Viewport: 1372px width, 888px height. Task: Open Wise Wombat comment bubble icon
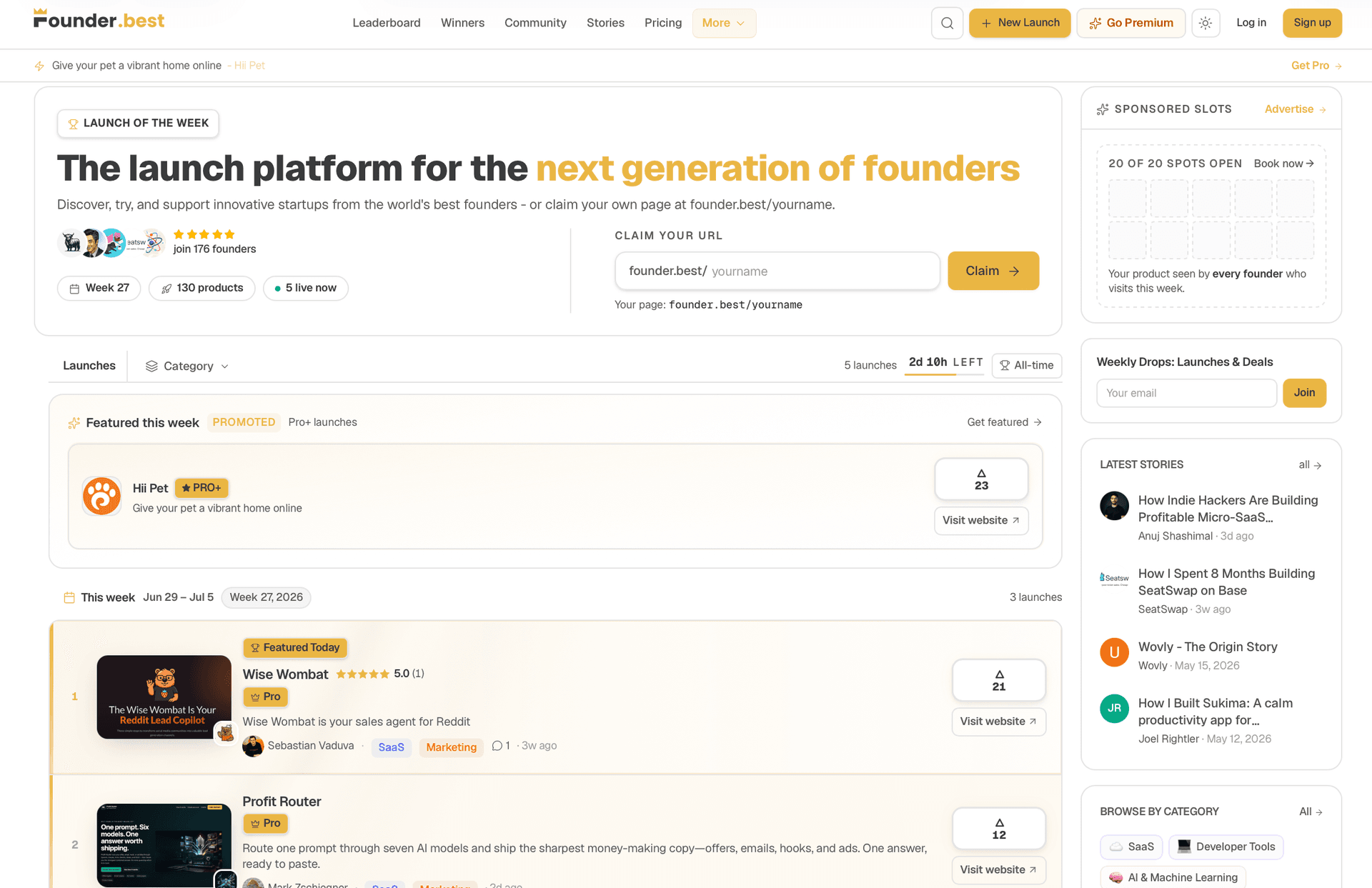pos(497,746)
